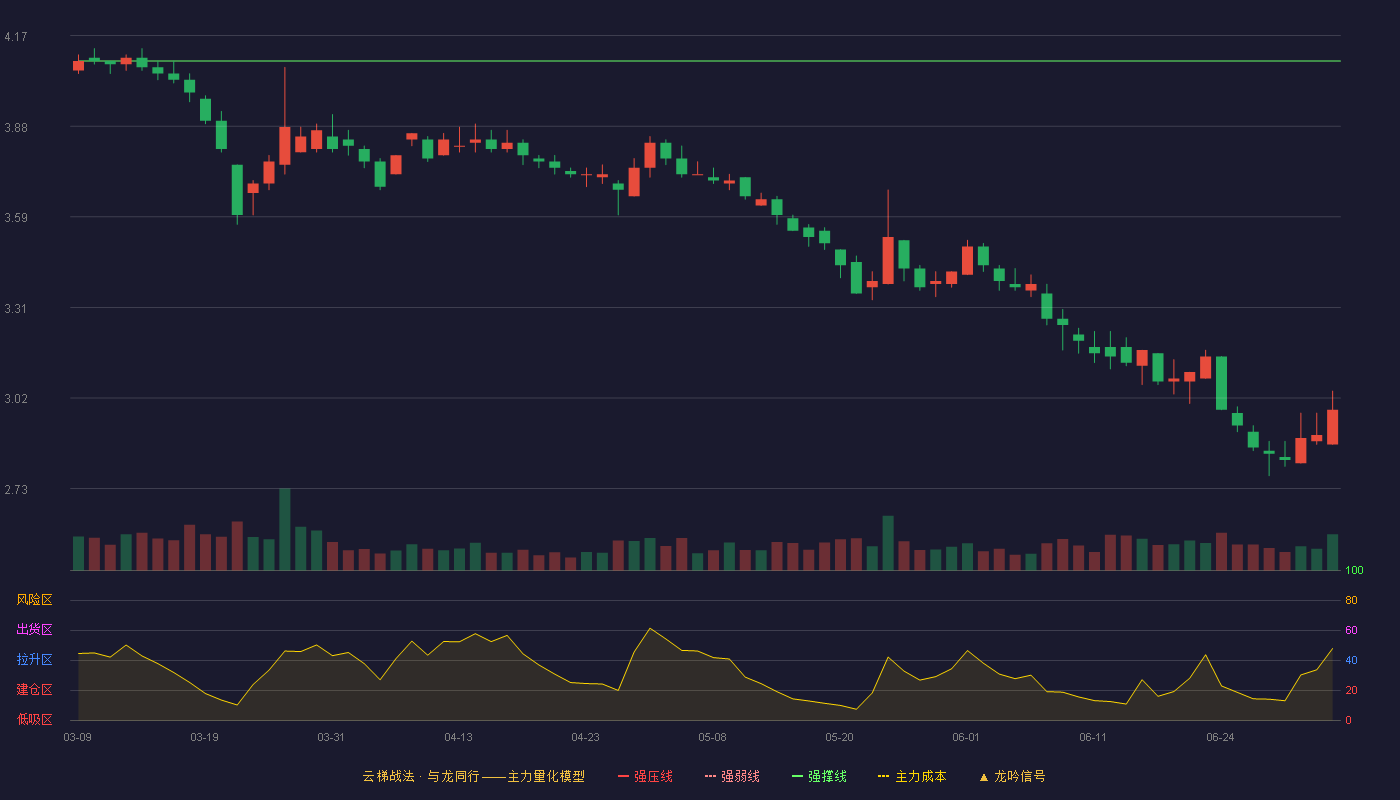Select the tallest volume bar

[284, 529]
